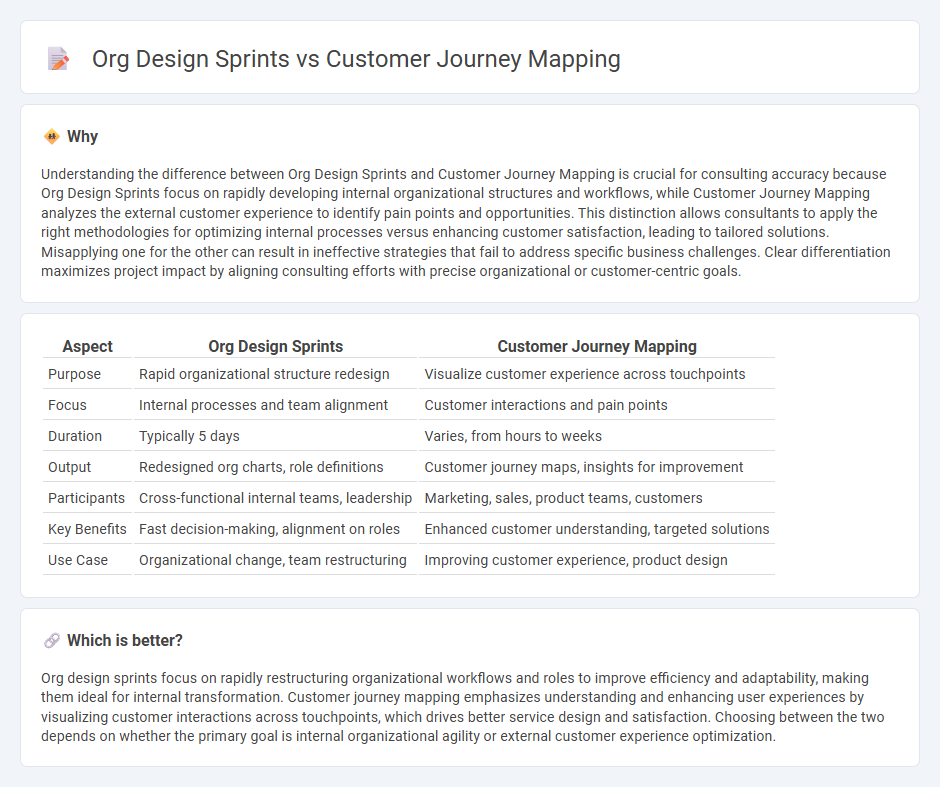The height and width of the screenshot is (787, 940).
Task: Click the orange diamond icon next to Why
Action: [x=52, y=137]
